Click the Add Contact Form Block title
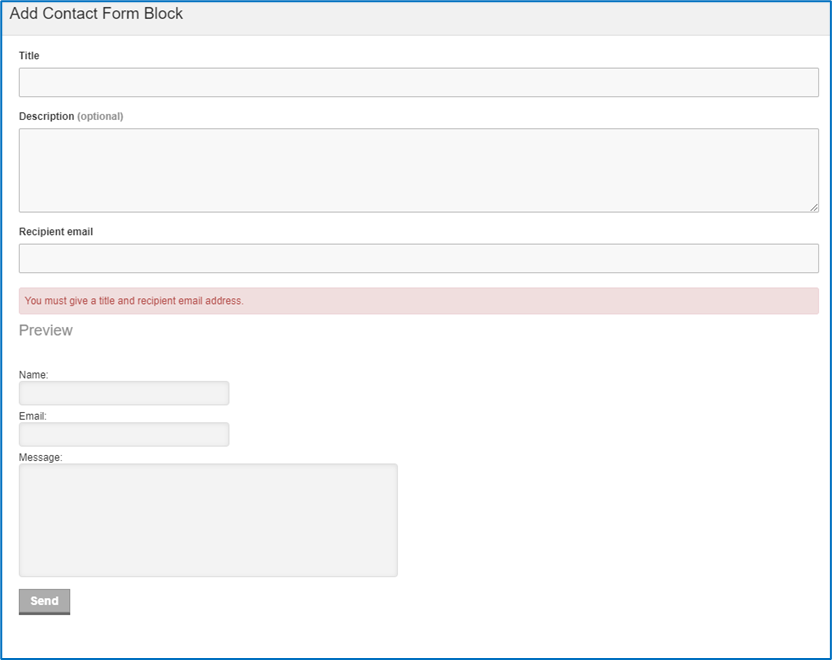Image resolution: width=832 pixels, height=660 pixels. [96, 13]
